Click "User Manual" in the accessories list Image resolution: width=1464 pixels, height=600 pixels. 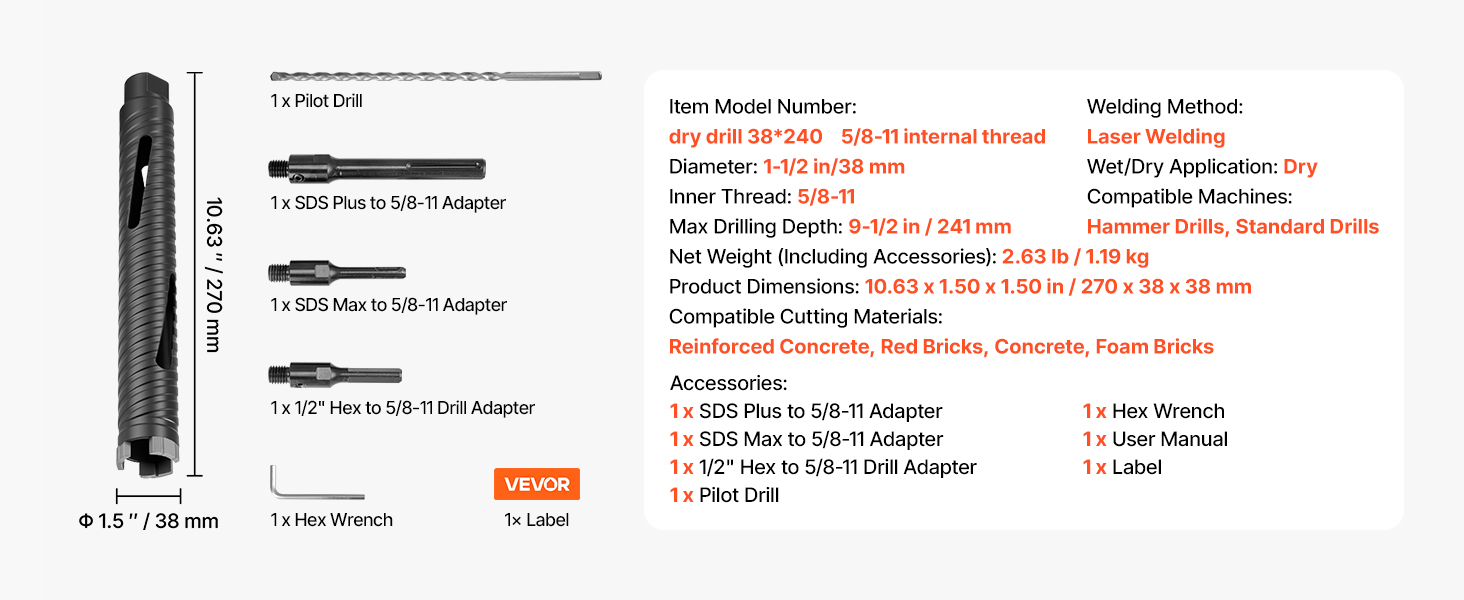[1170, 439]
